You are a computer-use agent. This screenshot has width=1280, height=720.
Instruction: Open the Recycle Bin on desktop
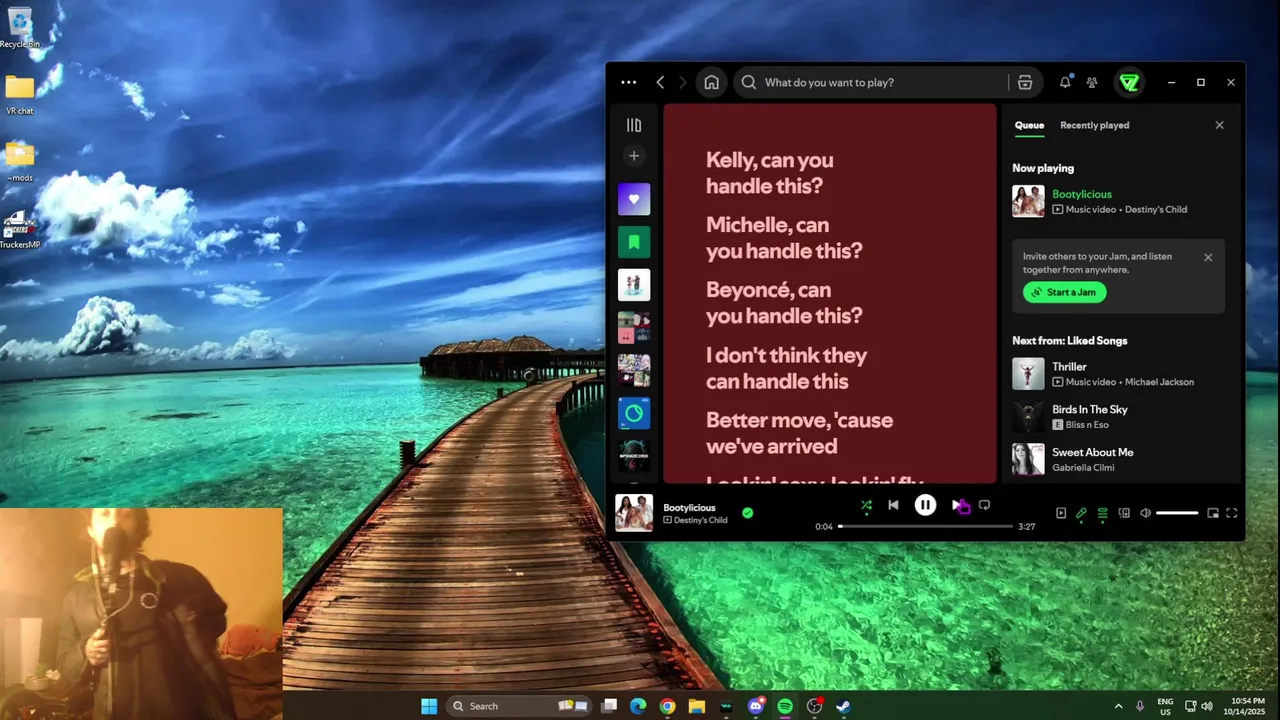pos(19,28)
